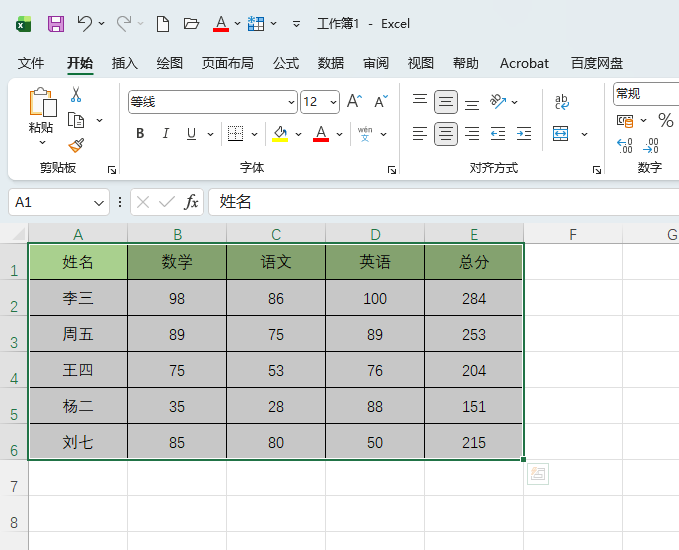Align text left

(420, 134)
